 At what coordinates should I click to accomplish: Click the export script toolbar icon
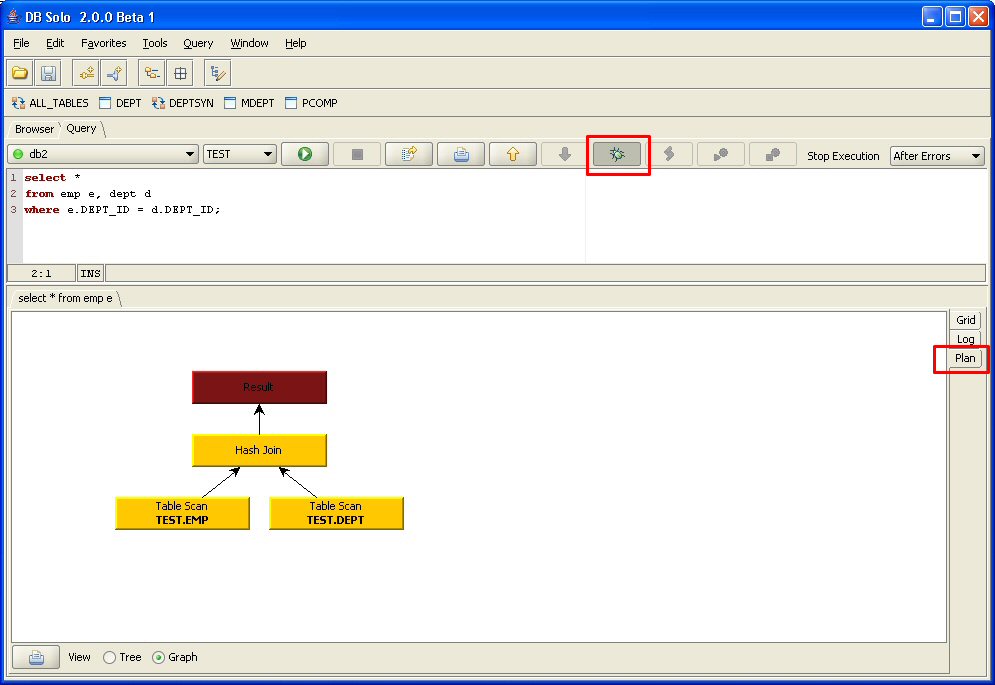coord(409,154)
